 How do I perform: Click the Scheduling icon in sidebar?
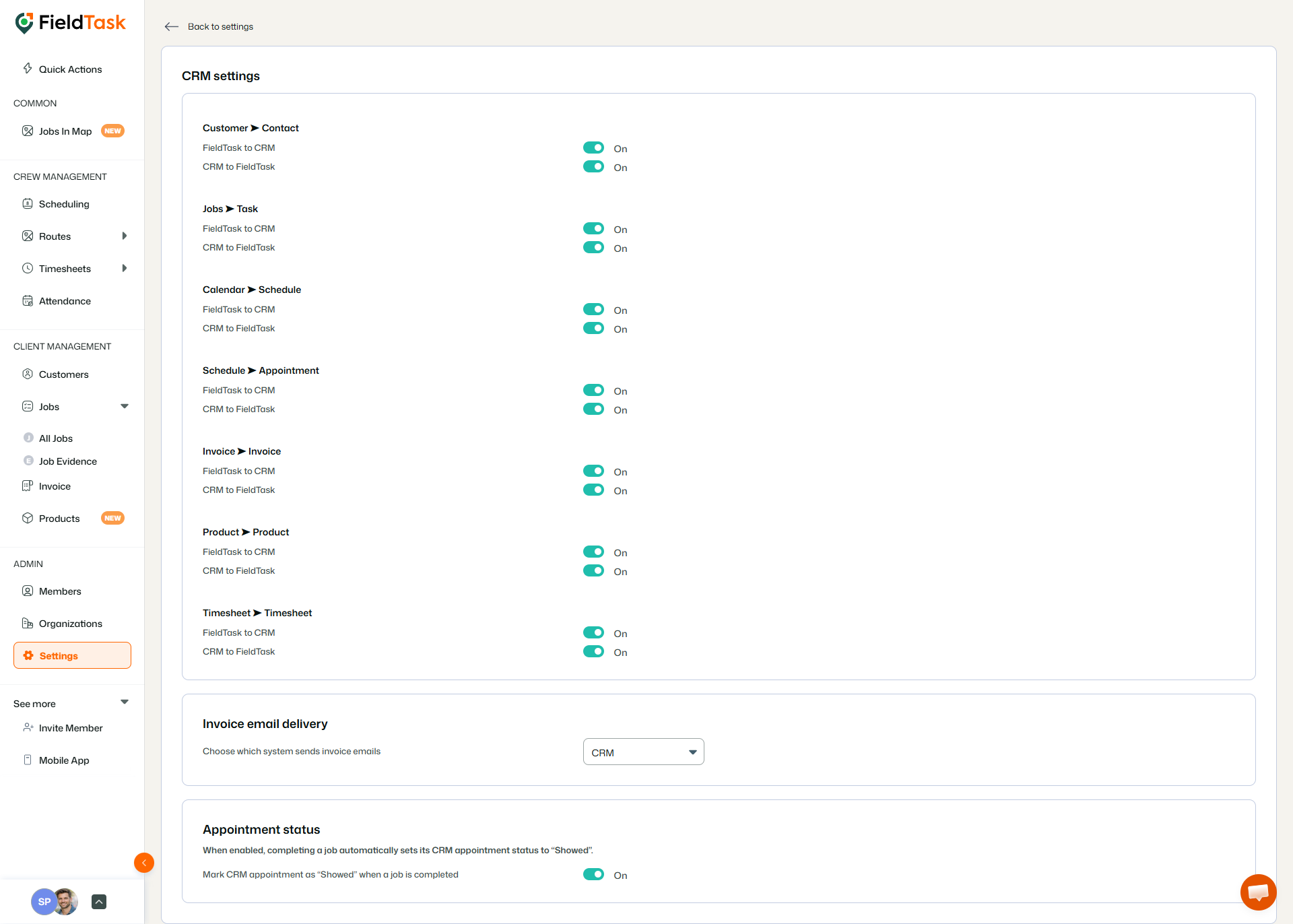point(28,203)
